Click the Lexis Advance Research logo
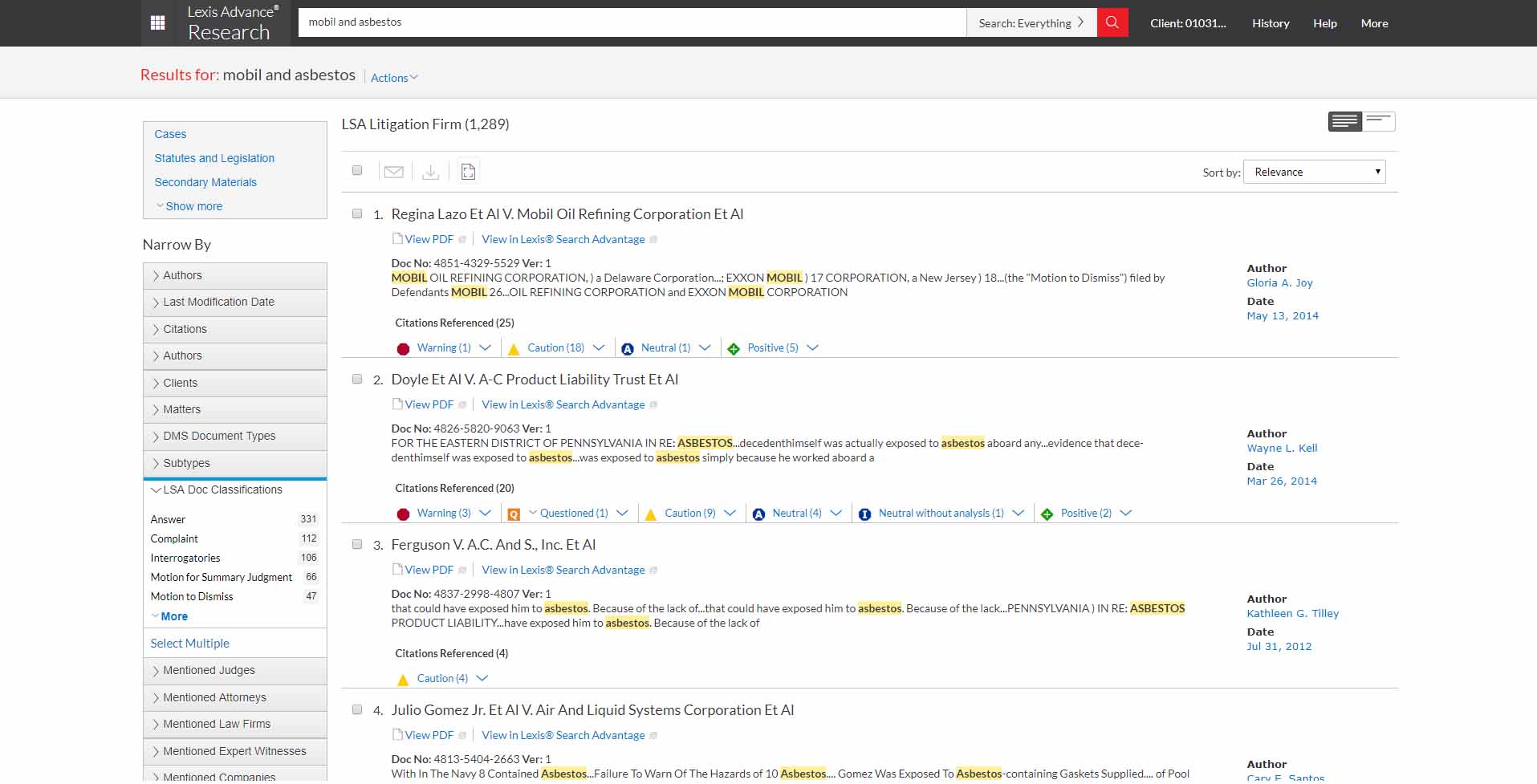 click(x=233, y=22)
